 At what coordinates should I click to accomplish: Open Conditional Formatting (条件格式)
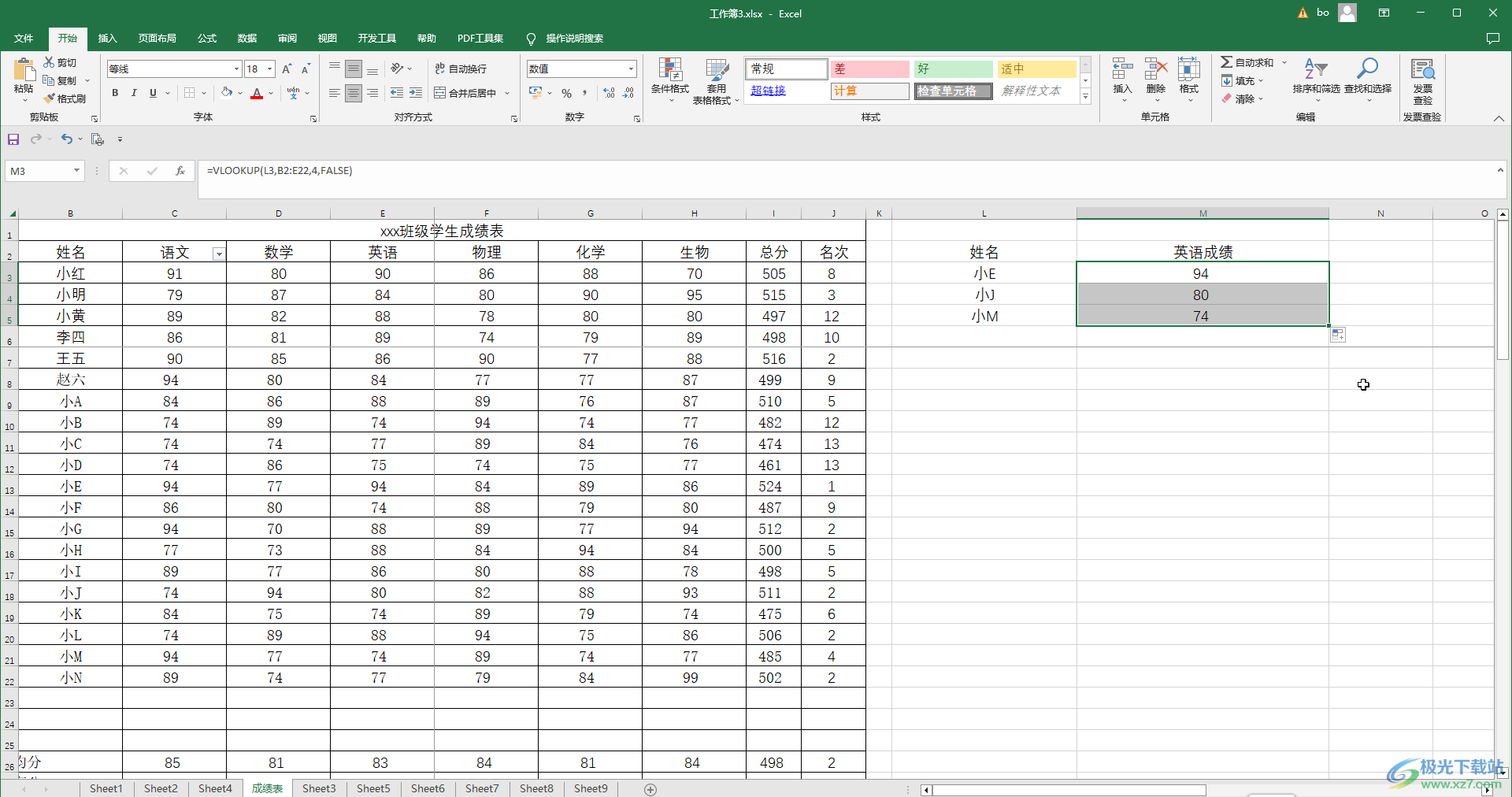(670, 80)
